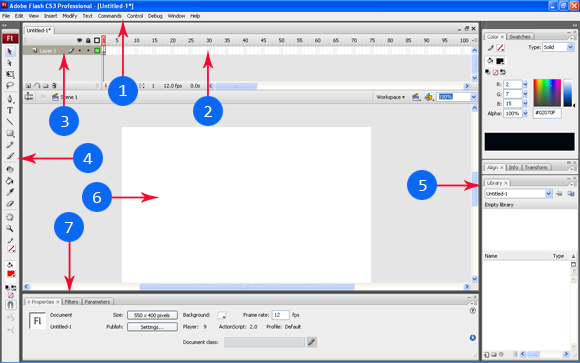Open the R value slider arrow
Image resolution: width=580 pixels, height=363 pixels.
tap(525, 84)
